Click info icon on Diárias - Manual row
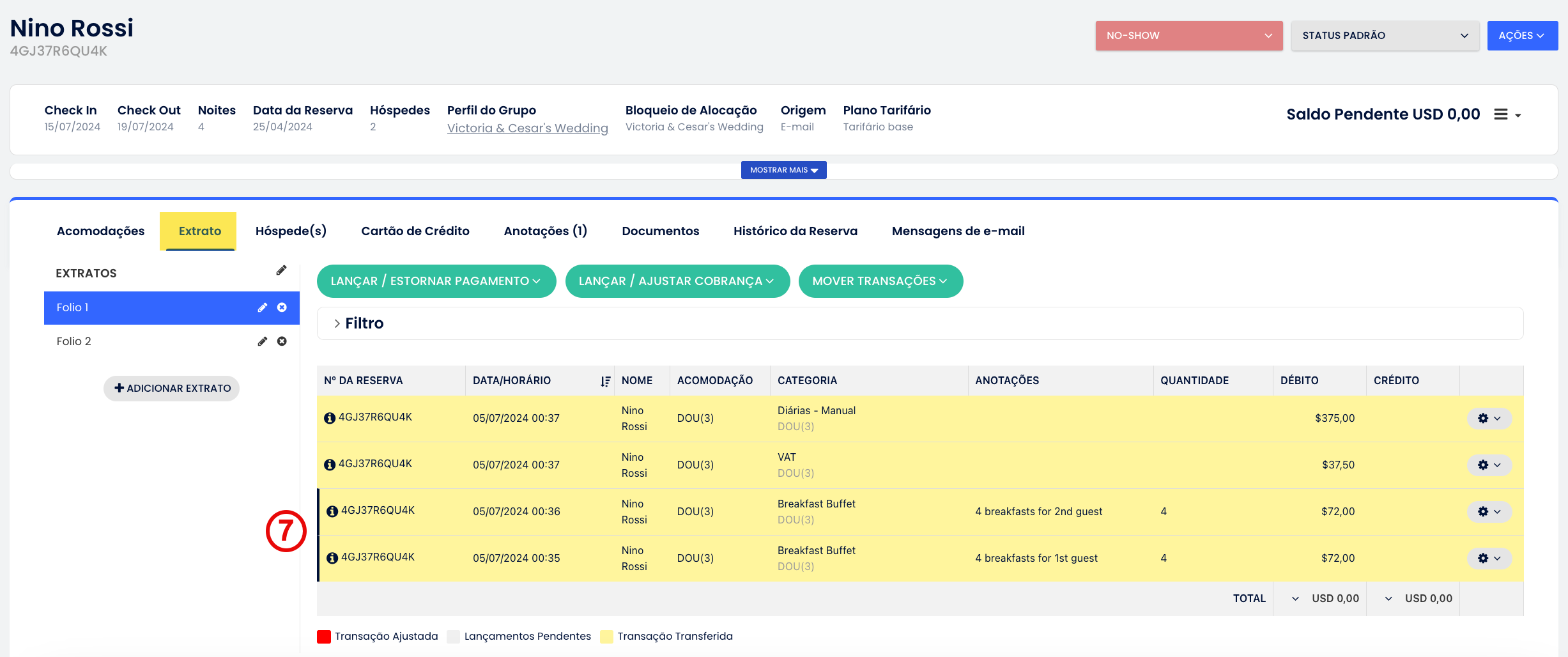Screen dimensions: 1568x657 (330, 418)
